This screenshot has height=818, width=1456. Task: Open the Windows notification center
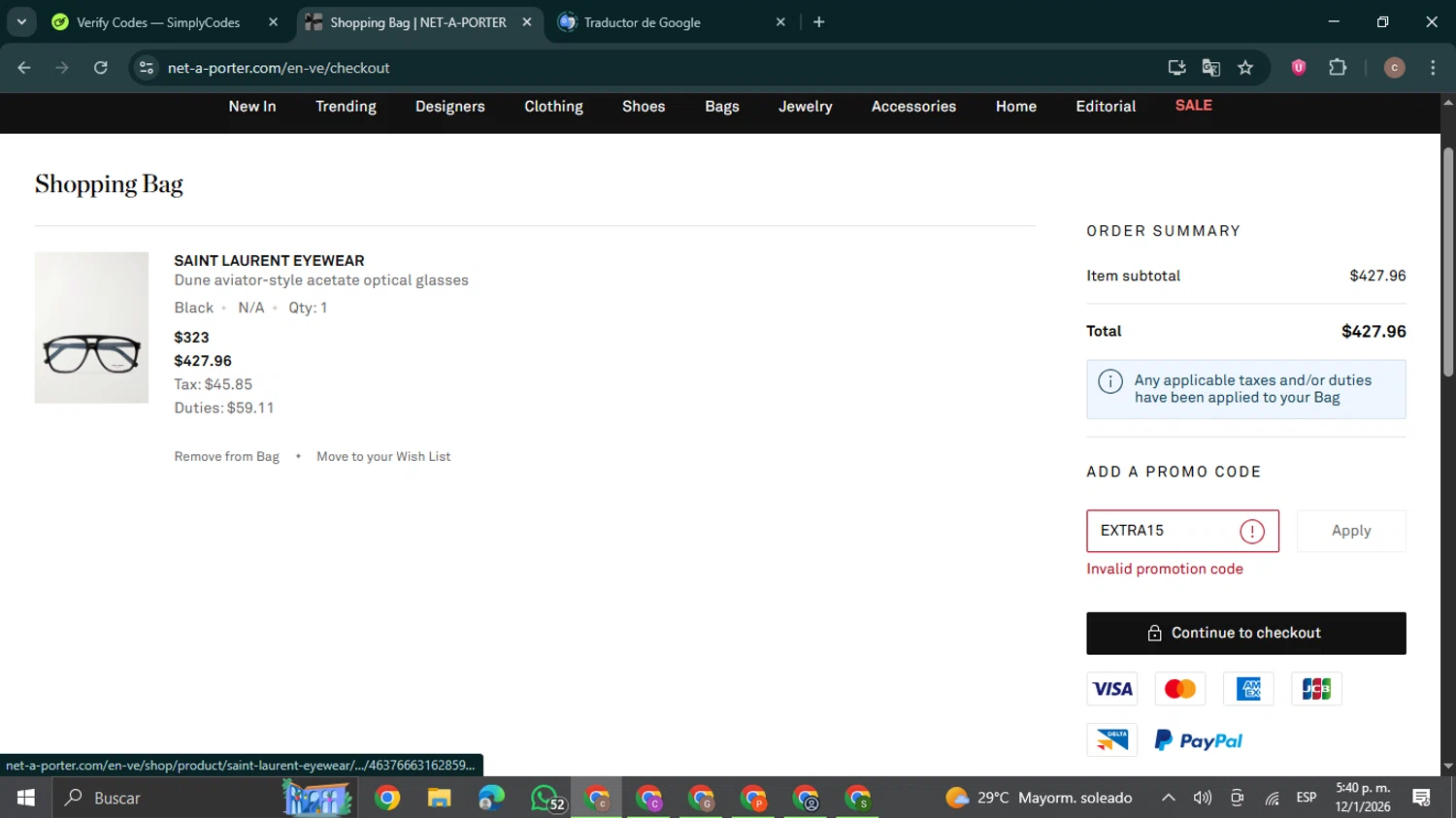(x=1422, y=798)
